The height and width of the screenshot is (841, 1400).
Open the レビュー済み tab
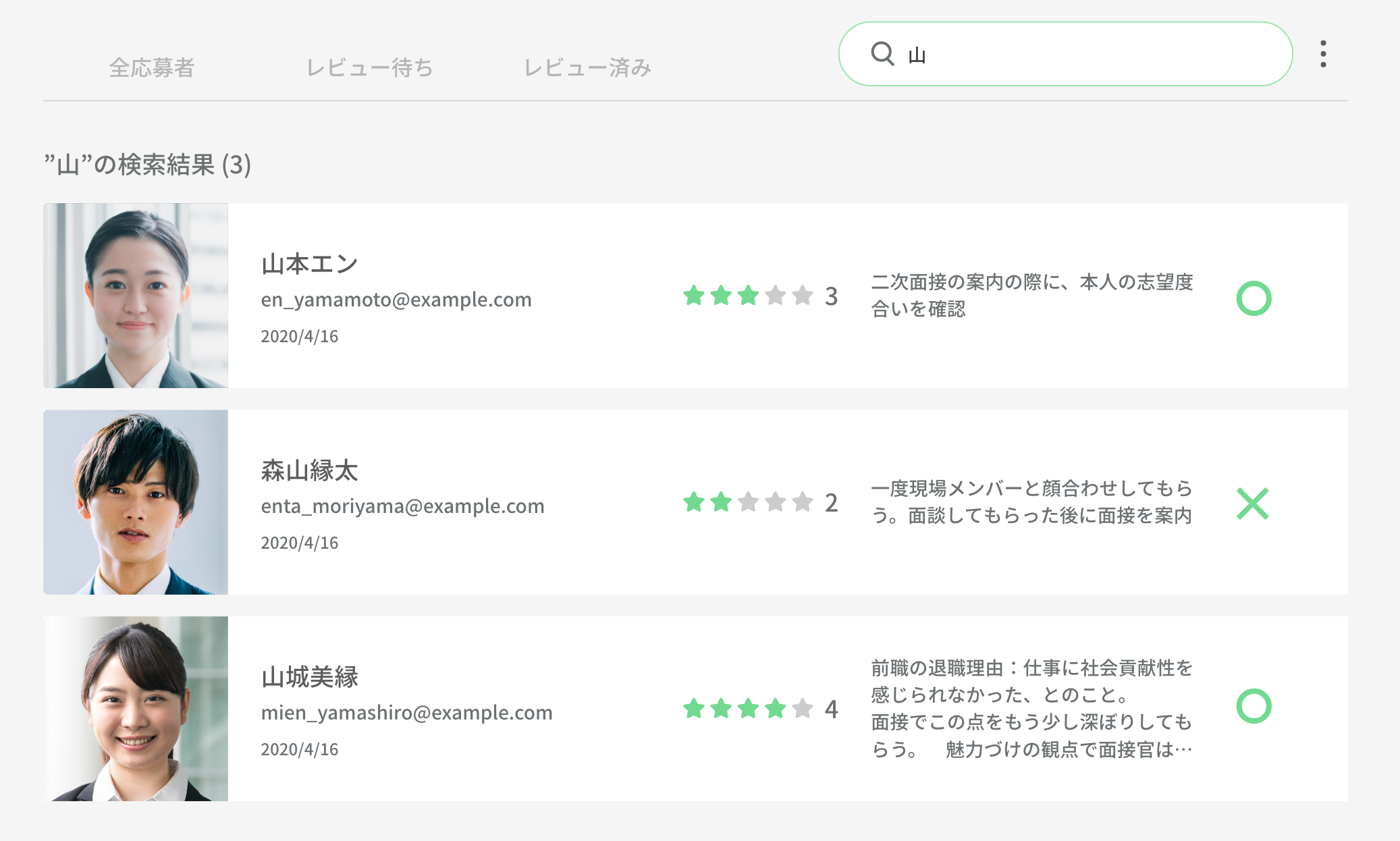[x=587, y=67]
